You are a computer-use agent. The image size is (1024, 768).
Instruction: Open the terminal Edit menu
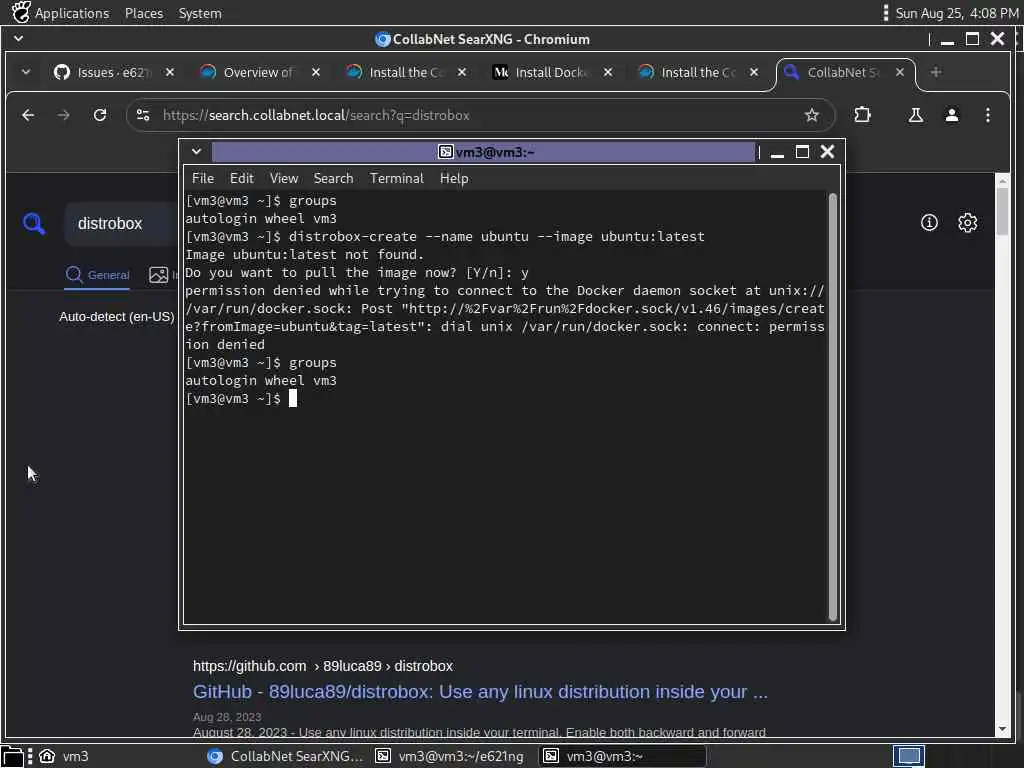[241, 178]
